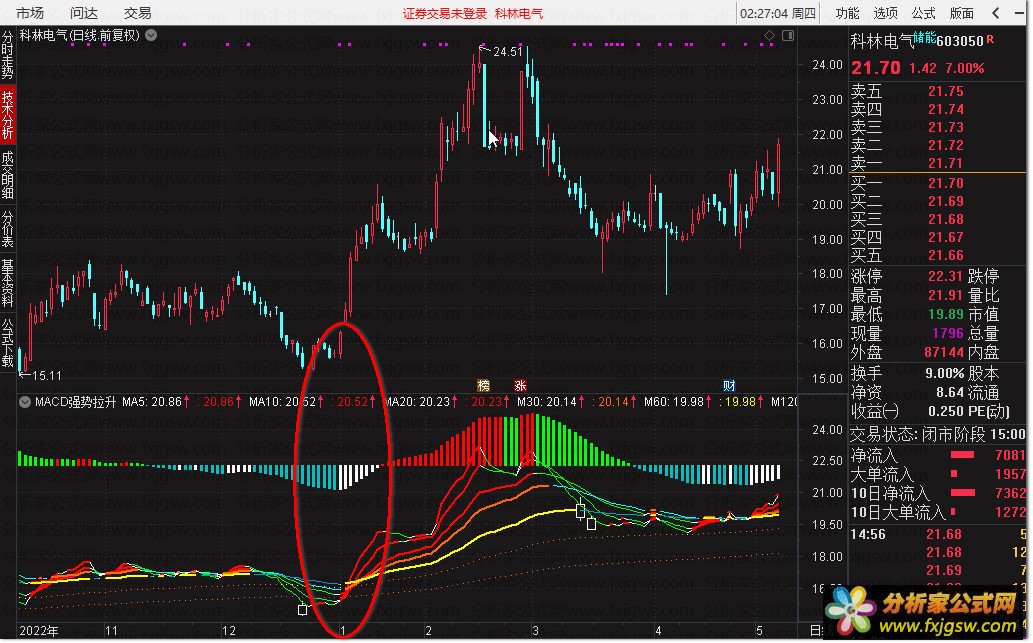1033x643 pixels.
Task: Click the 涨 marker icon
Action: click(520, 385)
